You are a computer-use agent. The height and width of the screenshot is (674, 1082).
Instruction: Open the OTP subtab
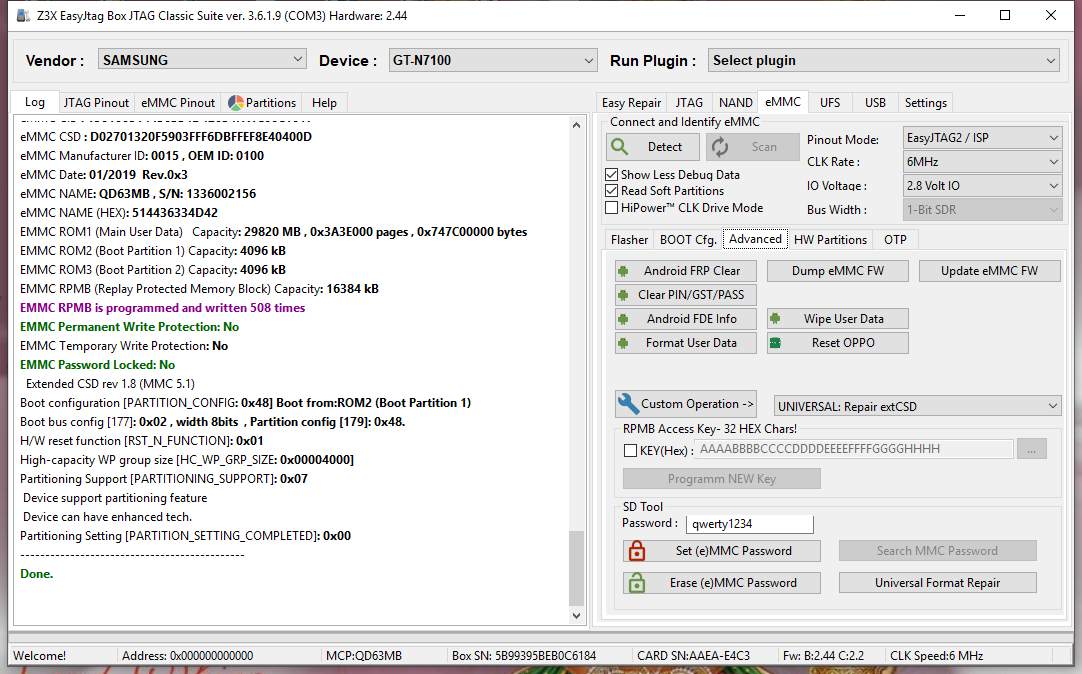coord(895,239)
